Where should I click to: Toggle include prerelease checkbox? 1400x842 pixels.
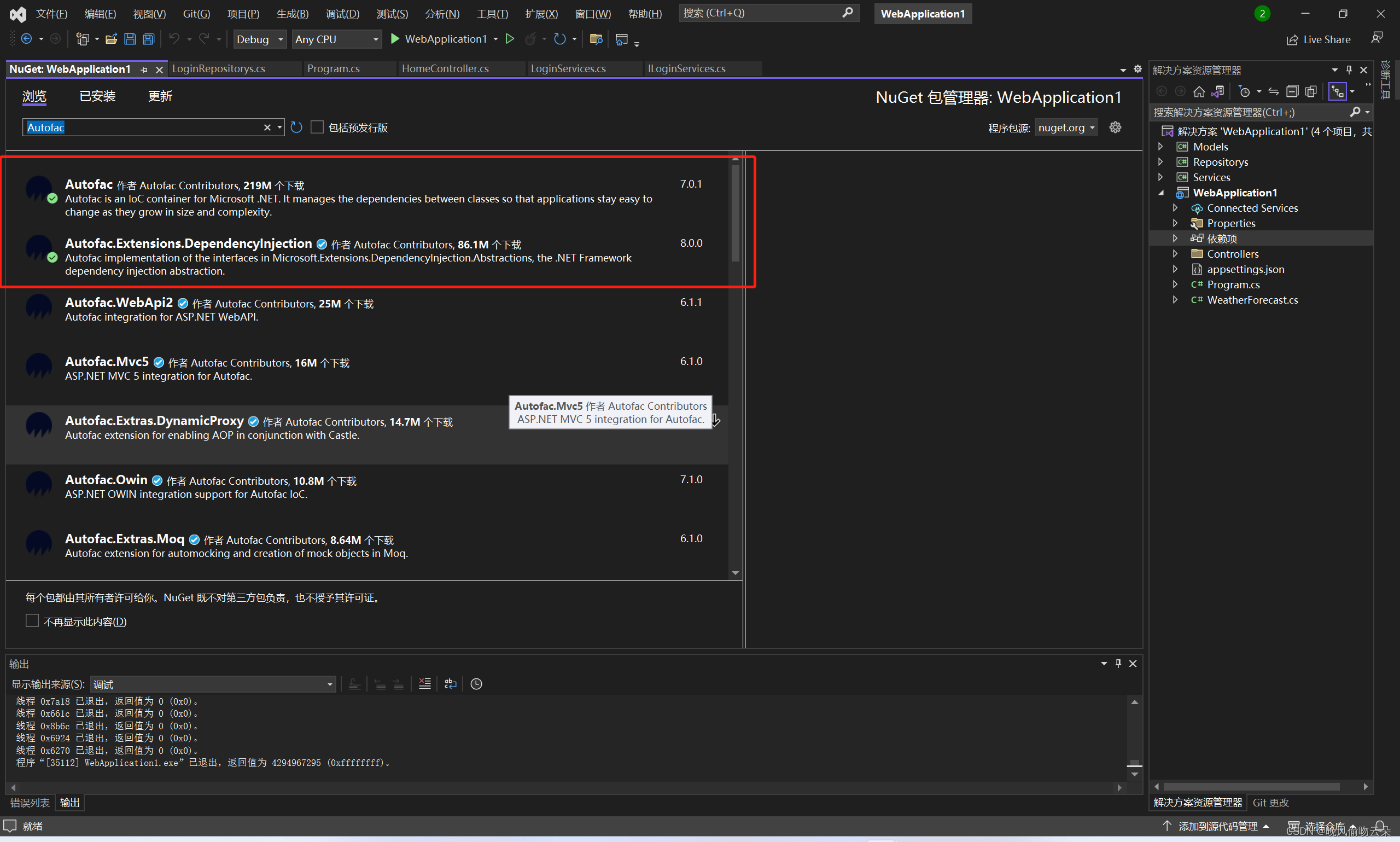tap(317, 127)
